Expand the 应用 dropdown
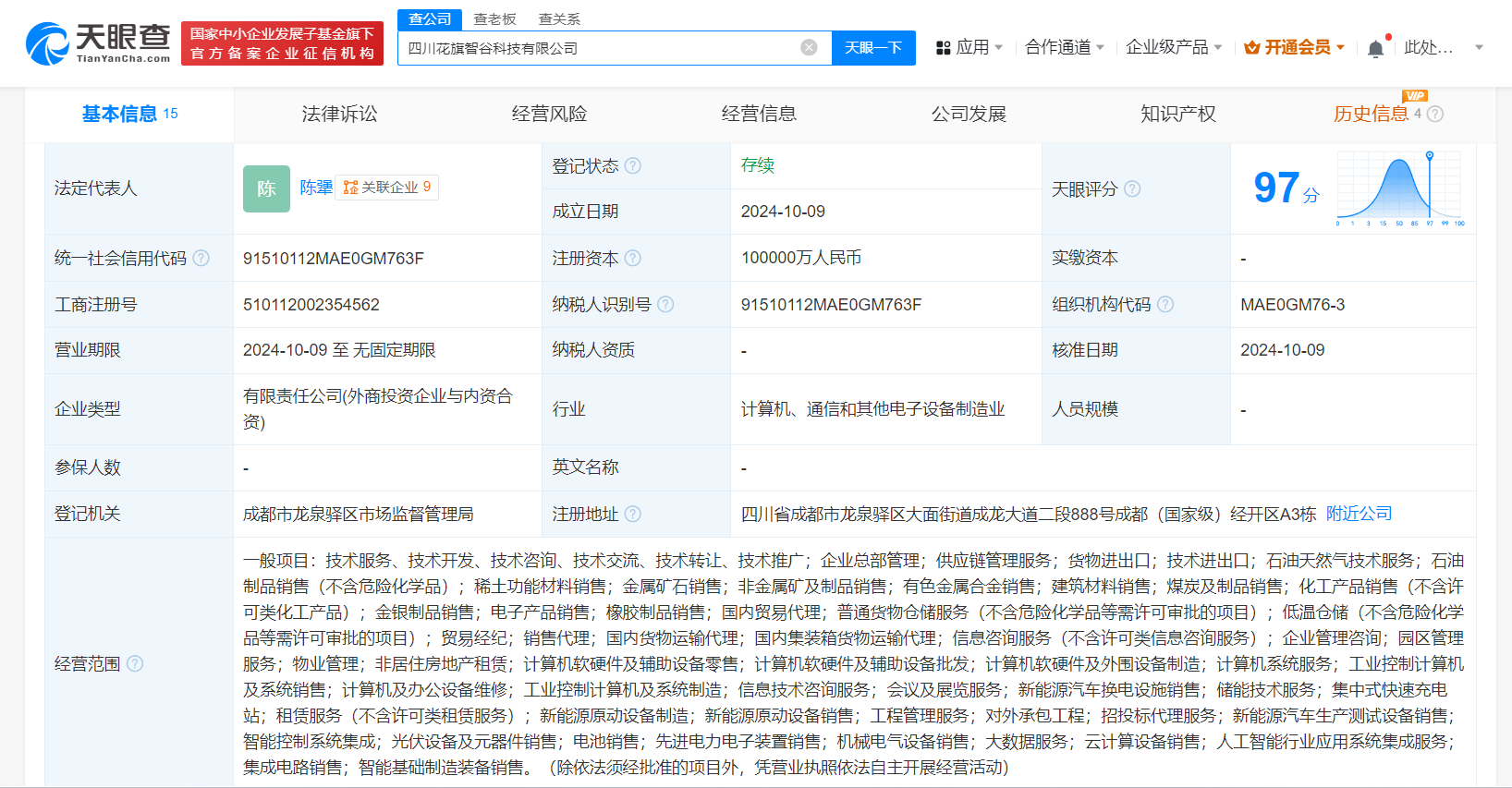Viewport: 1512px width, 788px height. (999, 47)
